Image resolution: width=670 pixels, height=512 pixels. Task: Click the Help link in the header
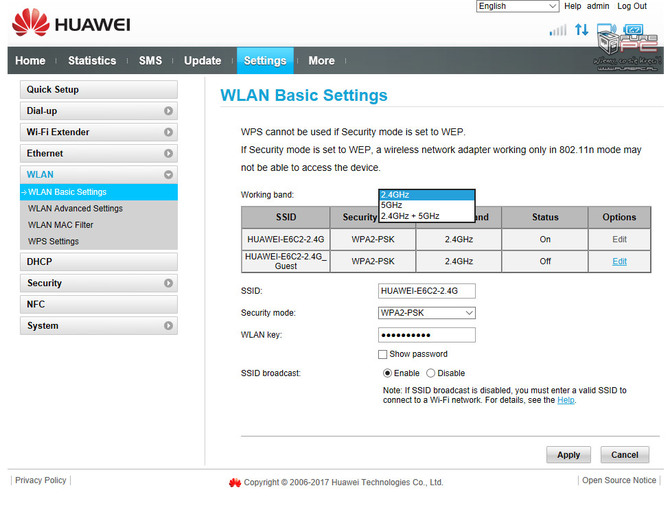click(x=573, y=6)
